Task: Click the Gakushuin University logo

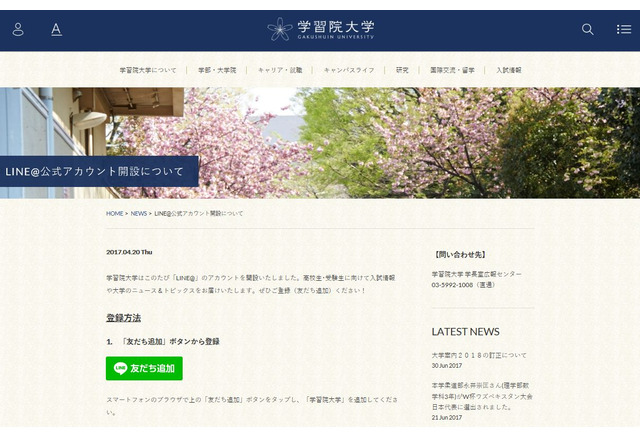Action: (x=320, y=29)
